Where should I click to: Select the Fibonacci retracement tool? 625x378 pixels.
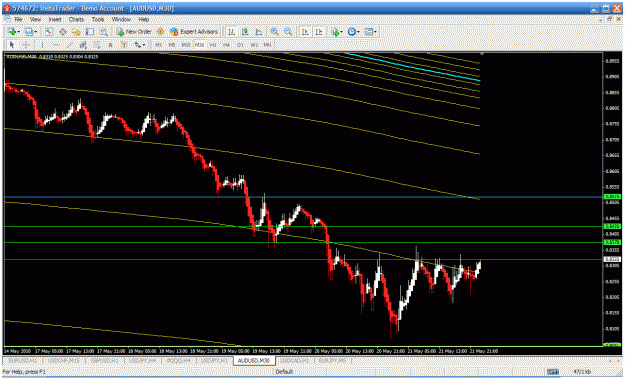tap(97, 45)
